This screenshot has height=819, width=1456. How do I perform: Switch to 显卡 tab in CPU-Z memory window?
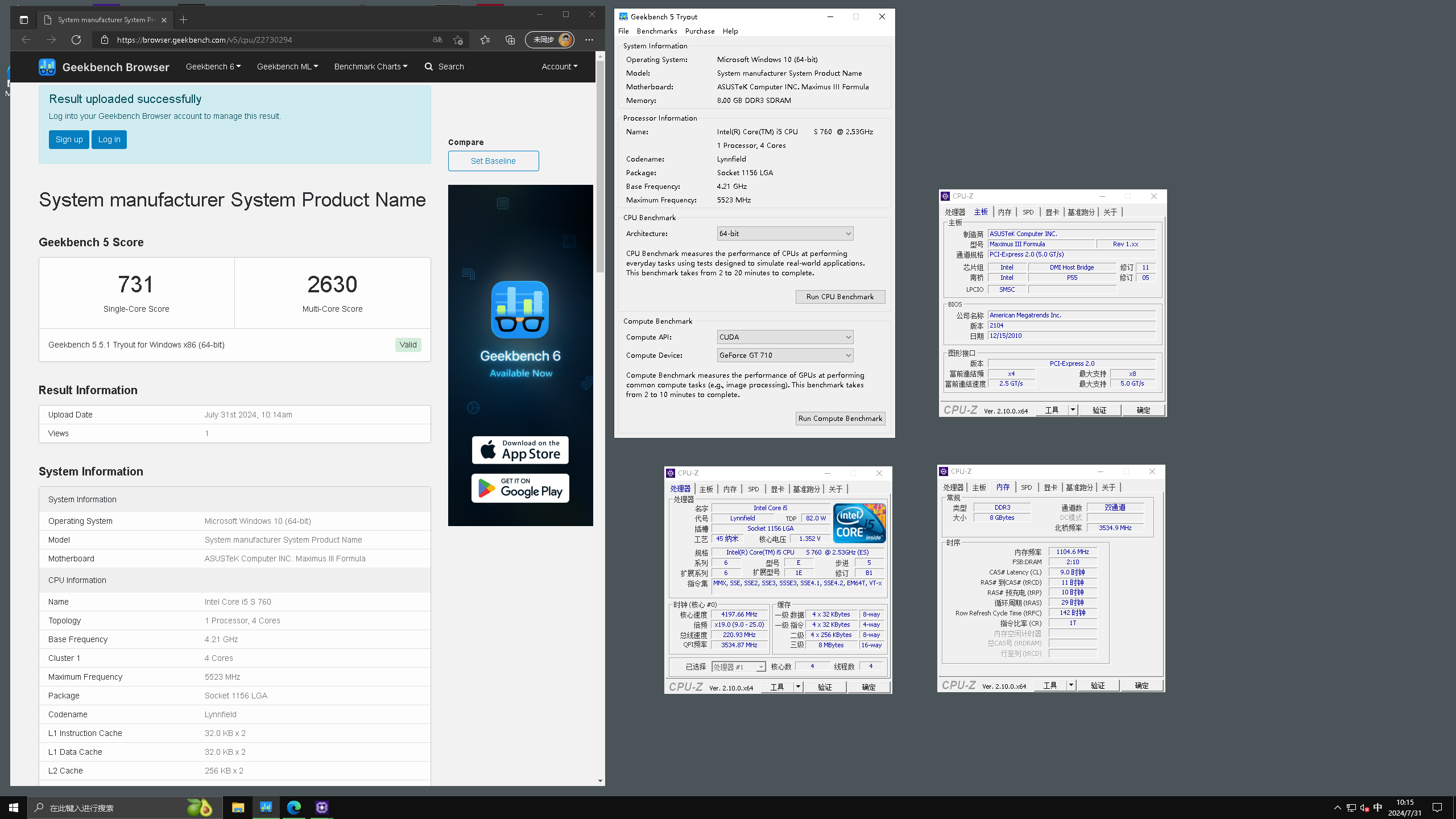(x=1050, y=487)
